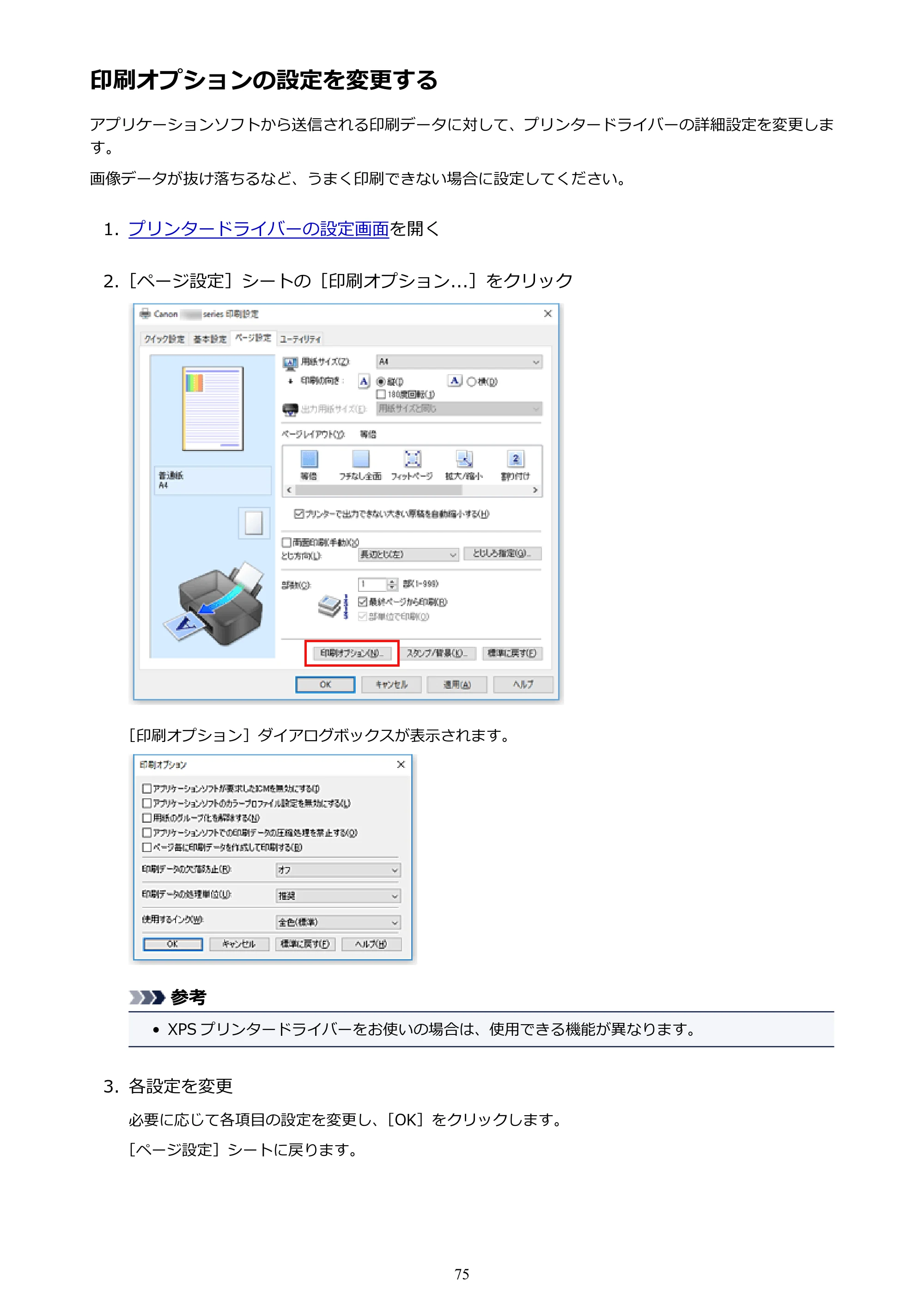The height and width of the screenshot is (1307, 924).
Task: Open the プリンタードライバーの設定画面 link
Action: coord(258,229)
